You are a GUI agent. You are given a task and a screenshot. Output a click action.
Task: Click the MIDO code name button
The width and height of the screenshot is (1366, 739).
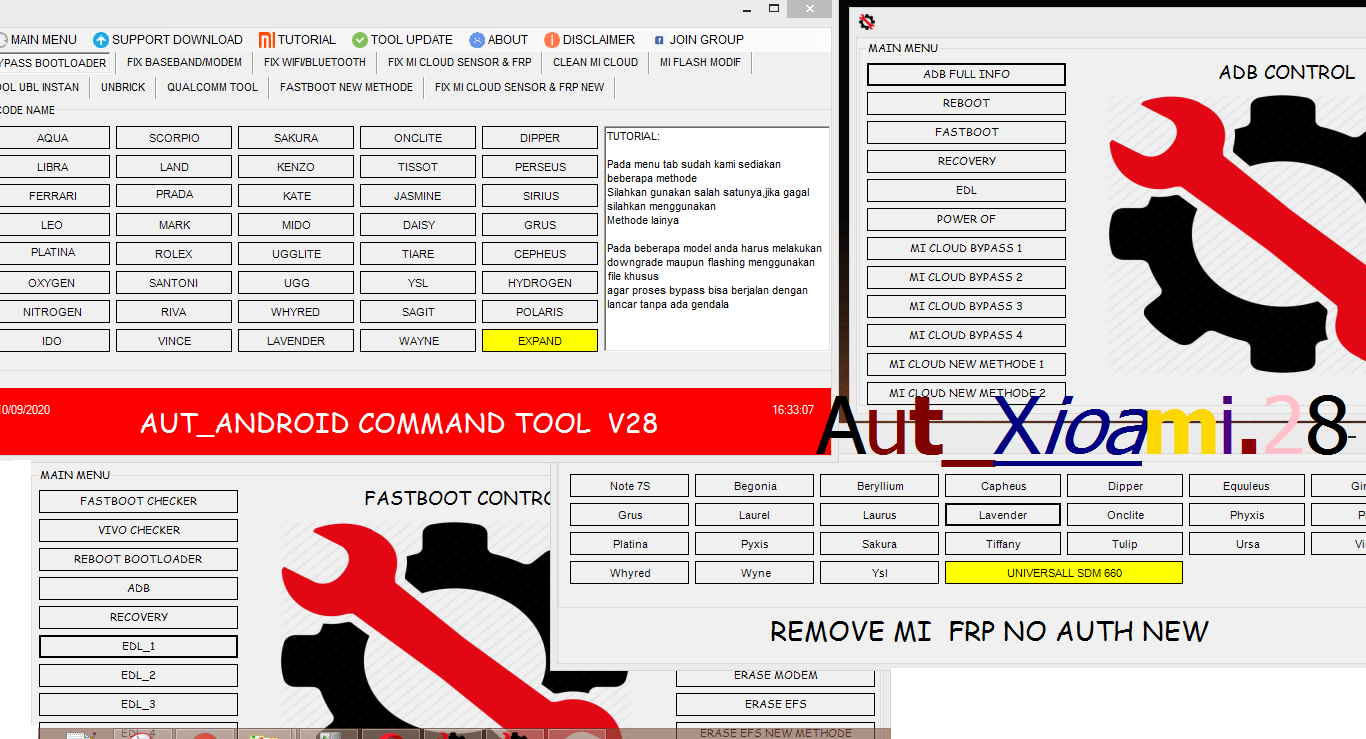(x=296, y=225)
